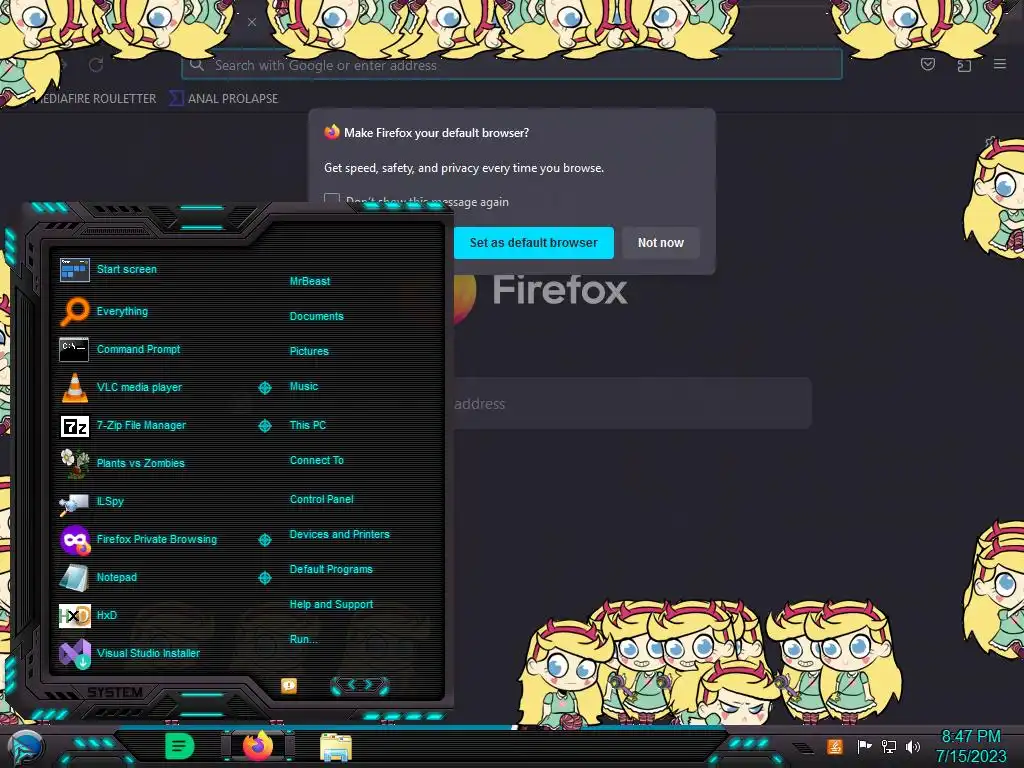Open Devices and Printers
This screenshot has height=768, width=1024.
click(340, 534)
